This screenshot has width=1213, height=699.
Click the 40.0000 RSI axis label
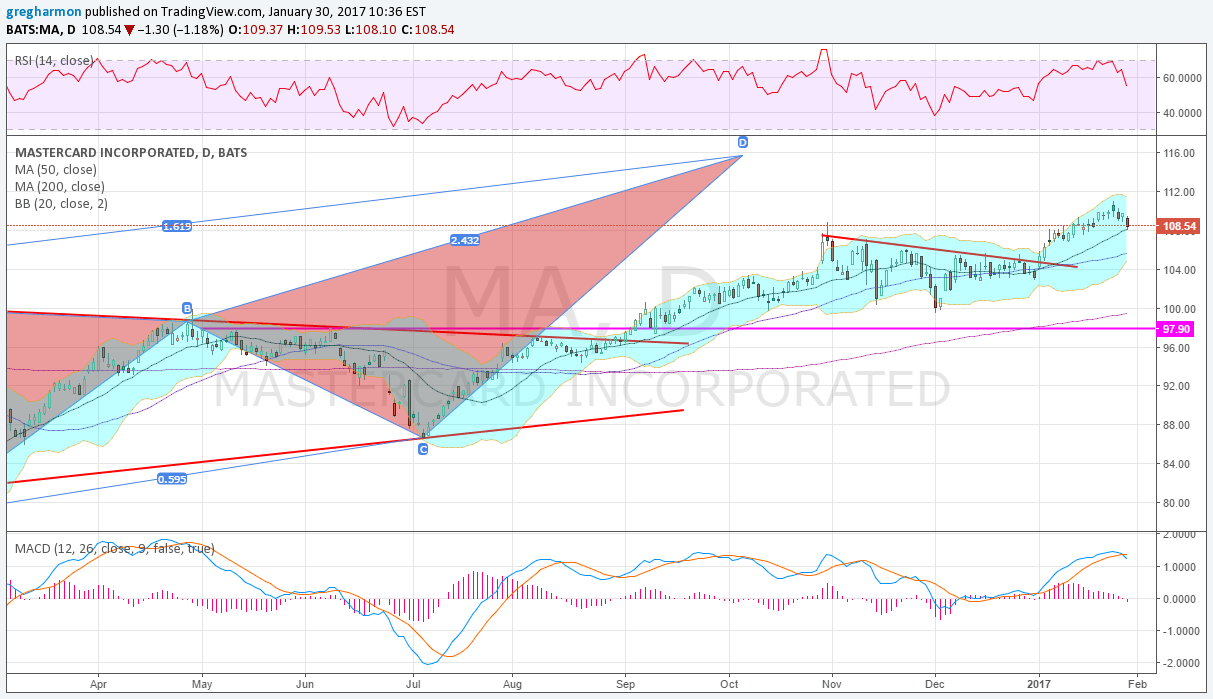coord(1181,113)
